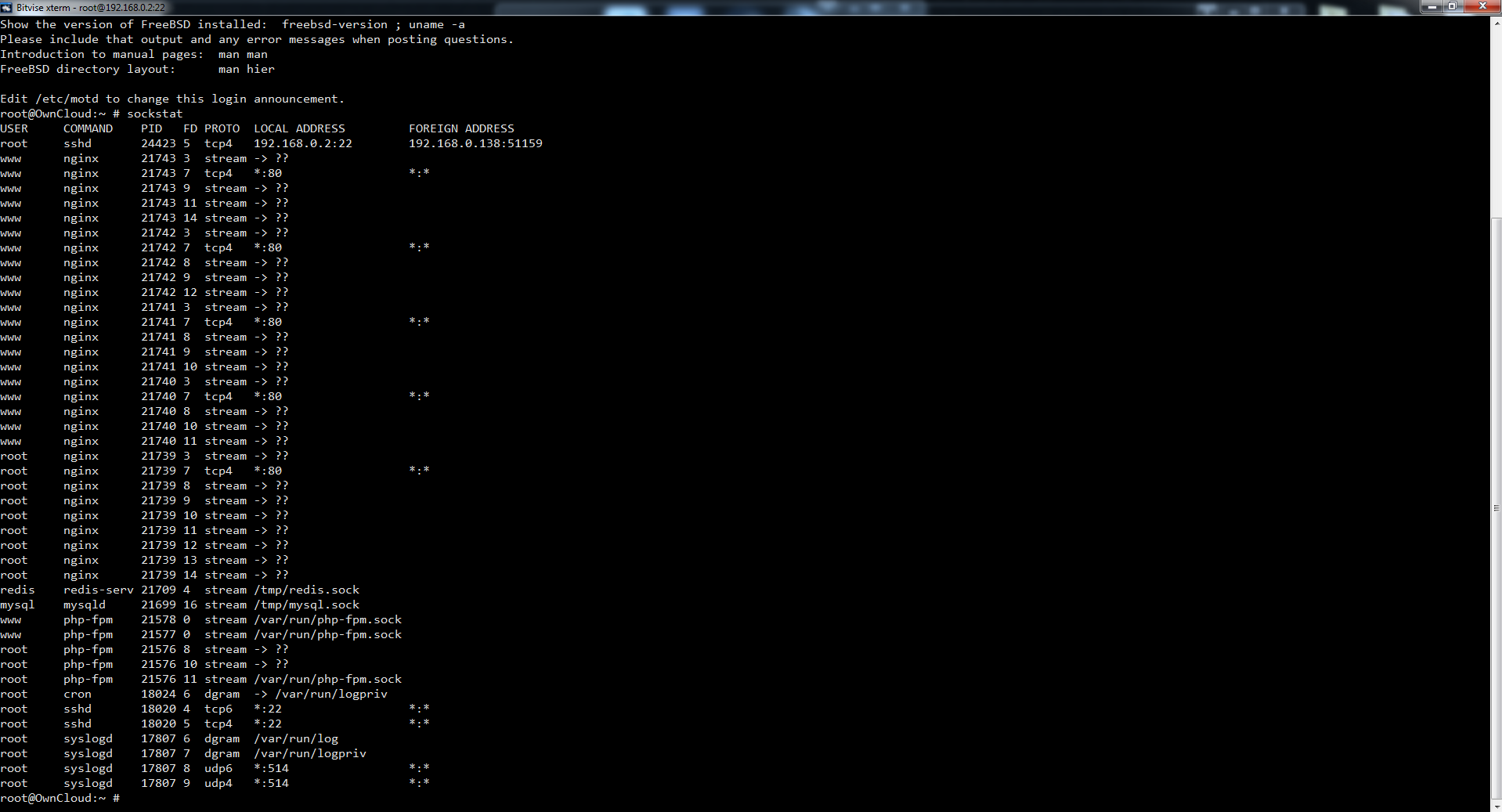Click the typed sockstat command text
The width and height of the screenshot is (1502, 812).
tap(154, 114)
